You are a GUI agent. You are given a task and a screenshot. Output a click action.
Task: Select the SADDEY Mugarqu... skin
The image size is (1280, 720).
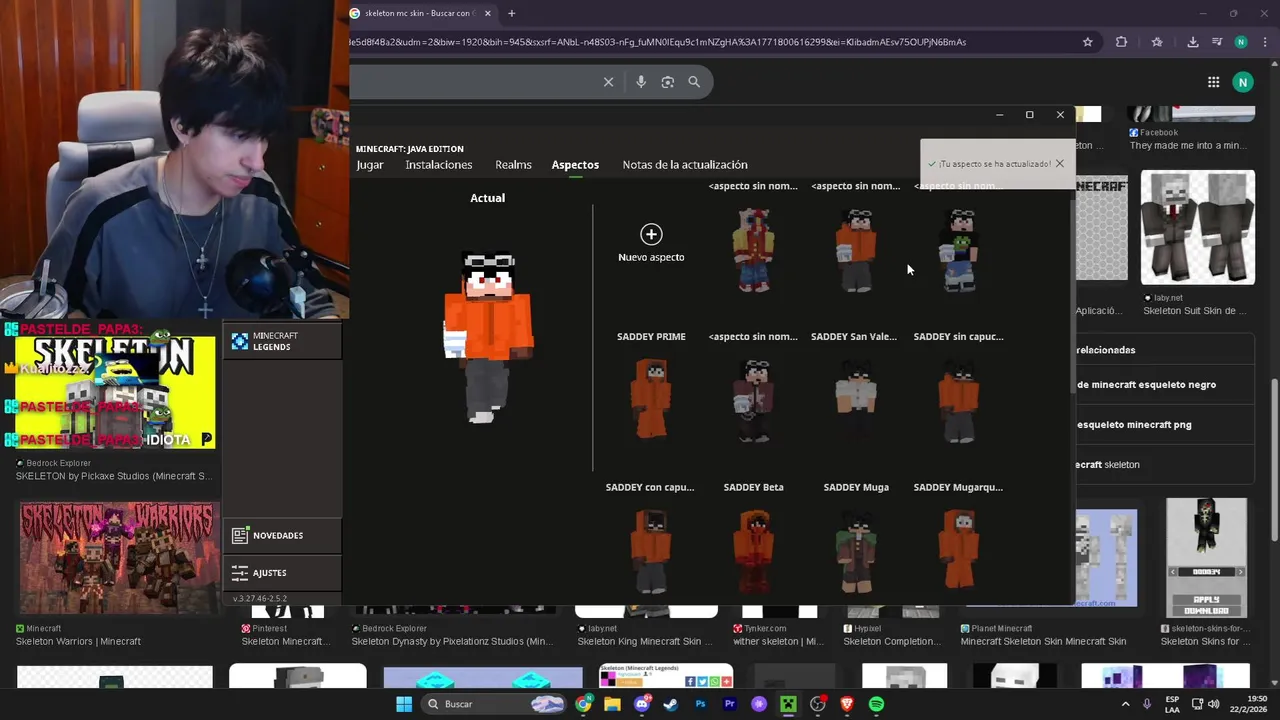pyautogui.click(x=959, y=549)
